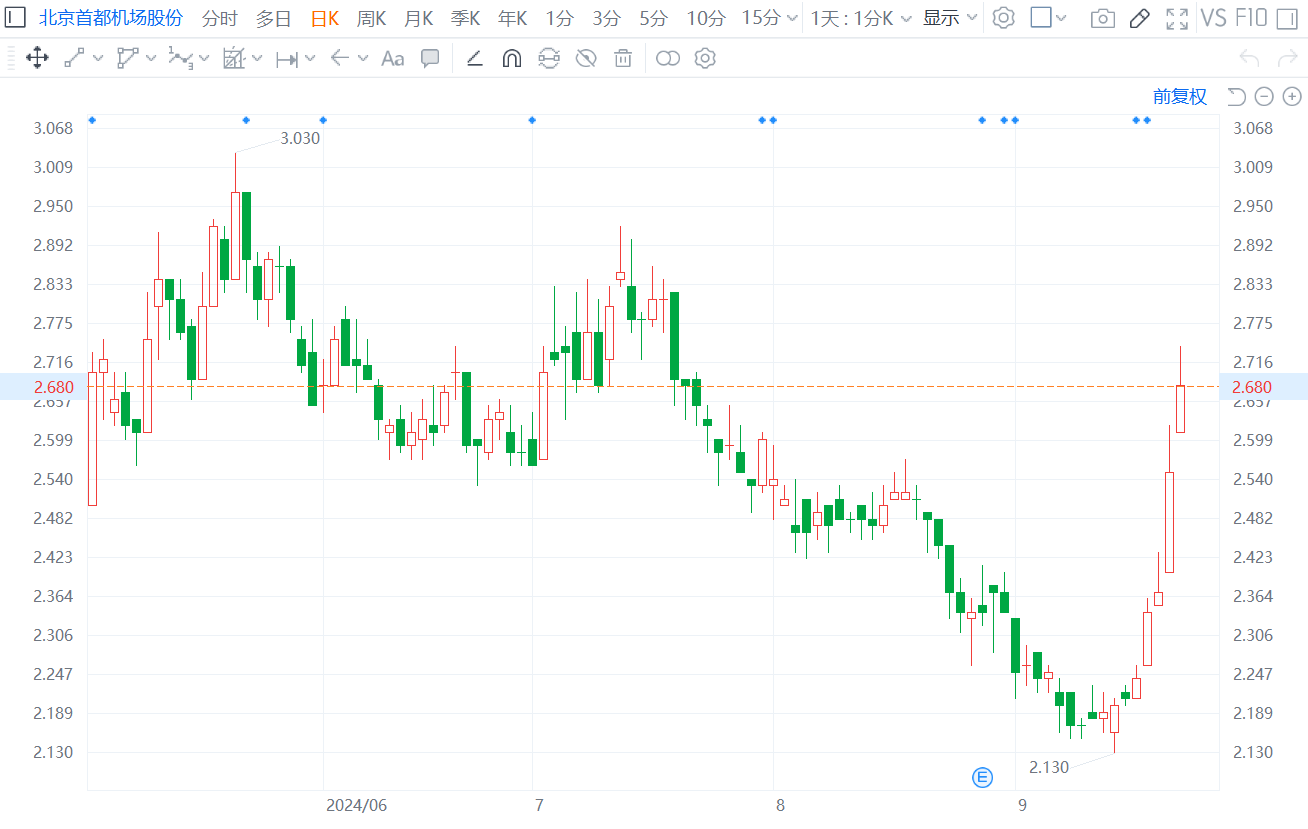Select the arrow marker tool
Viewport: 1308px width, 829px height.
pyautogui.click(x=339, y=59)
